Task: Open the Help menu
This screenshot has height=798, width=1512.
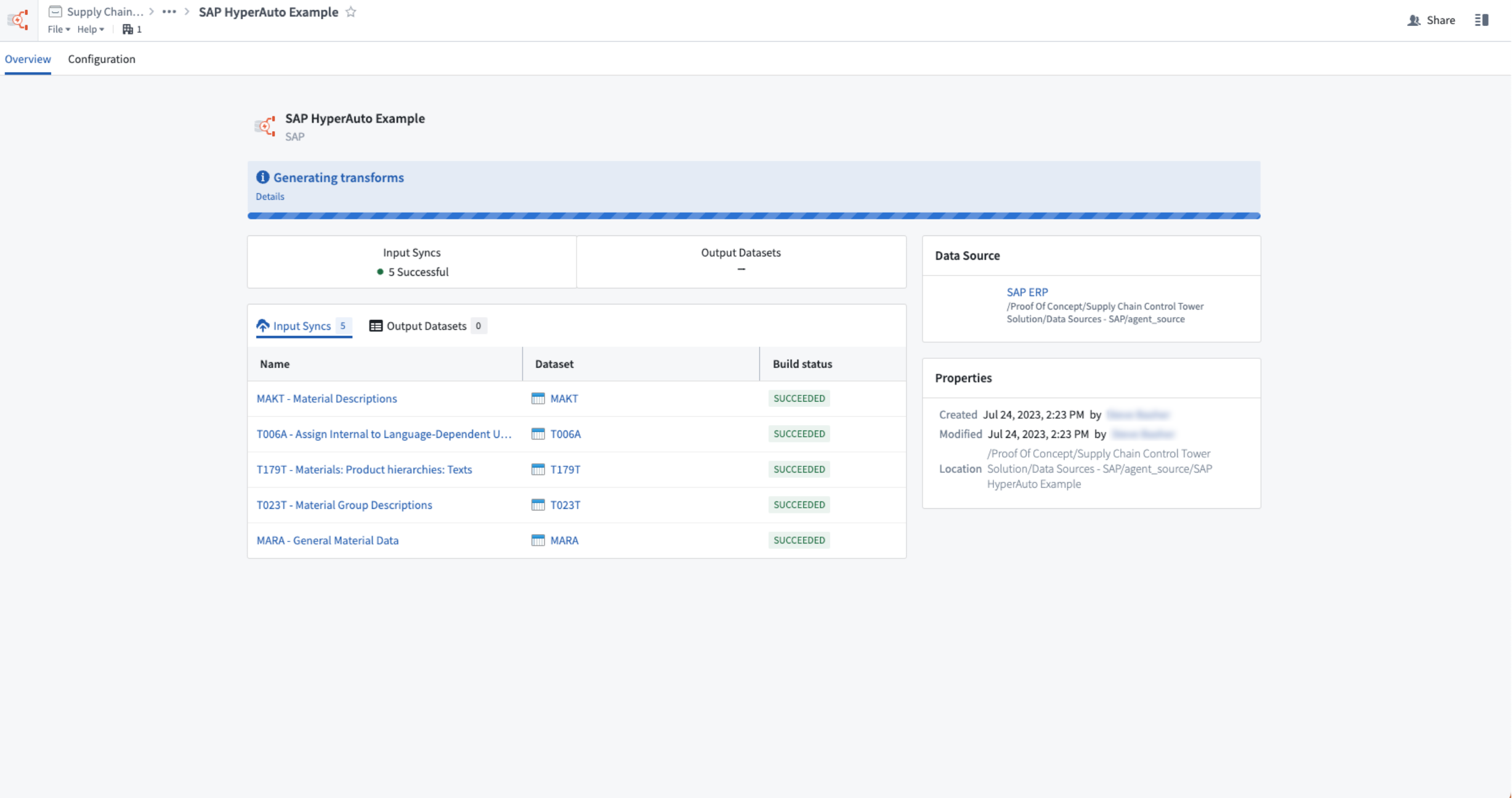Action: [x=91, y=29]
